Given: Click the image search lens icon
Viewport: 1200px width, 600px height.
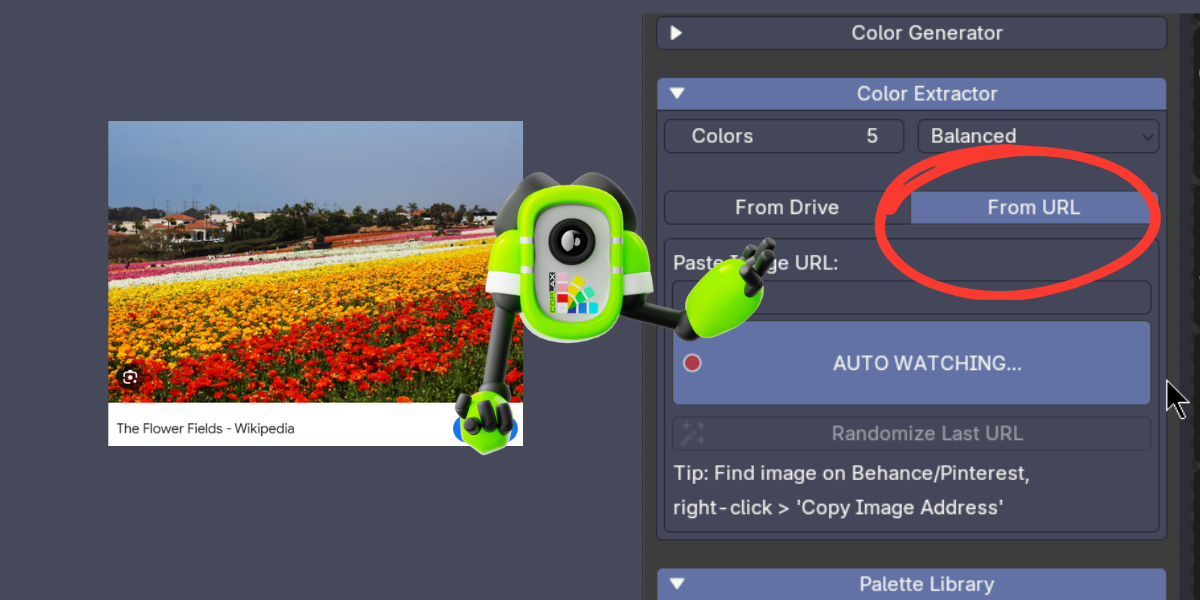Looking at the screenshot, I should click(129, 377).
